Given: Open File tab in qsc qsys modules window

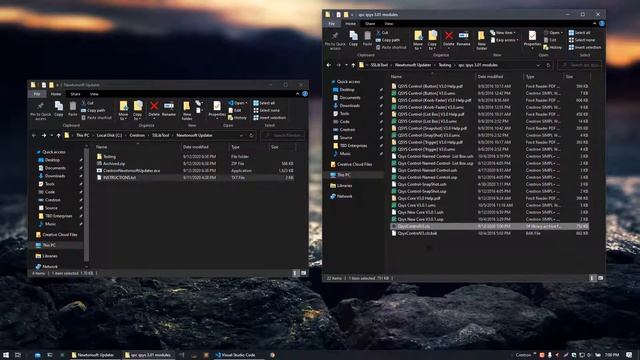Looking at the screenshot, I should 332,24.
